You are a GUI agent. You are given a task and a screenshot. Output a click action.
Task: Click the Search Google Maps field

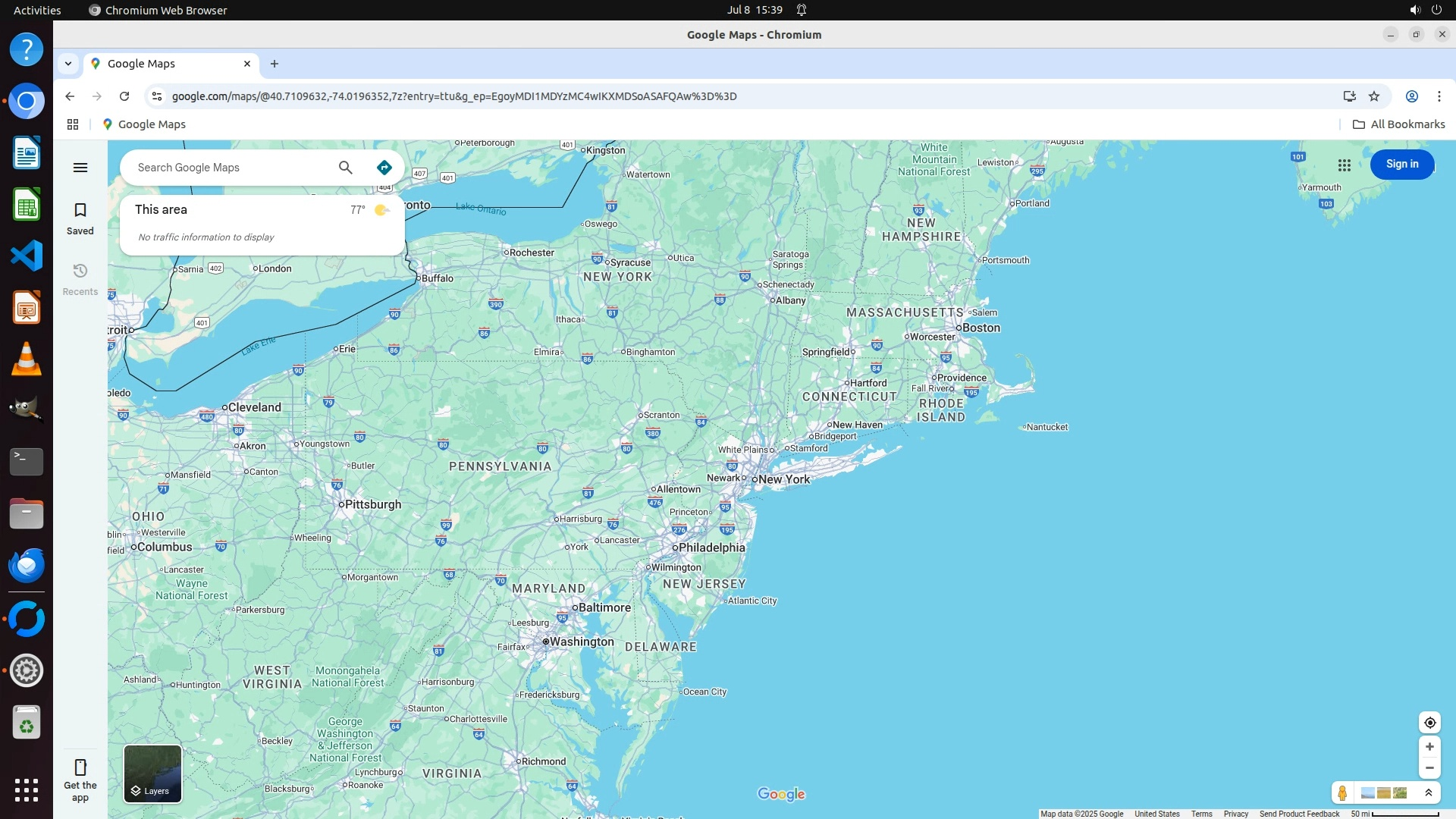227,168
